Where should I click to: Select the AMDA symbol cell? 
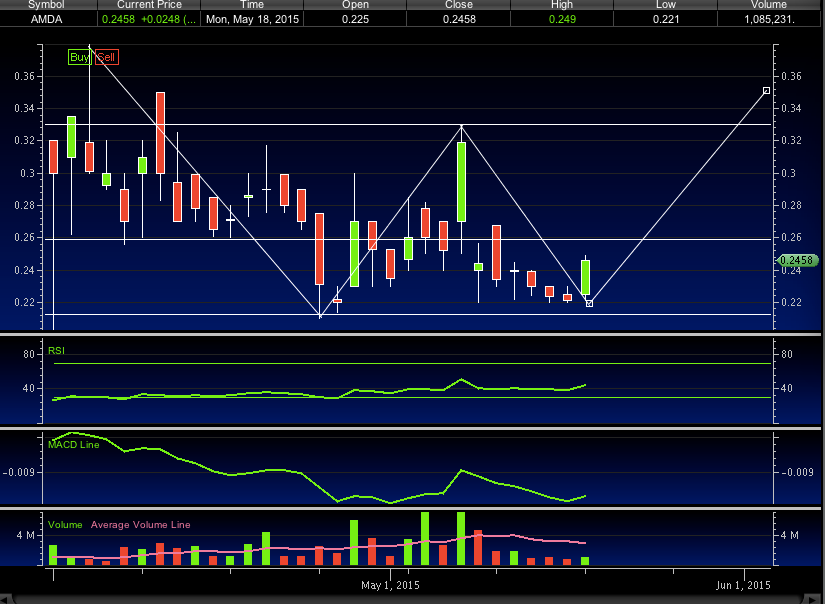48,19
